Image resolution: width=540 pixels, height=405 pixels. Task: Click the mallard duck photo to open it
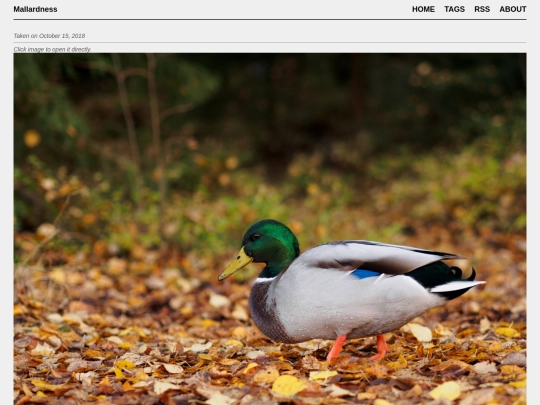pyautogui.click(x=270, y=229)
